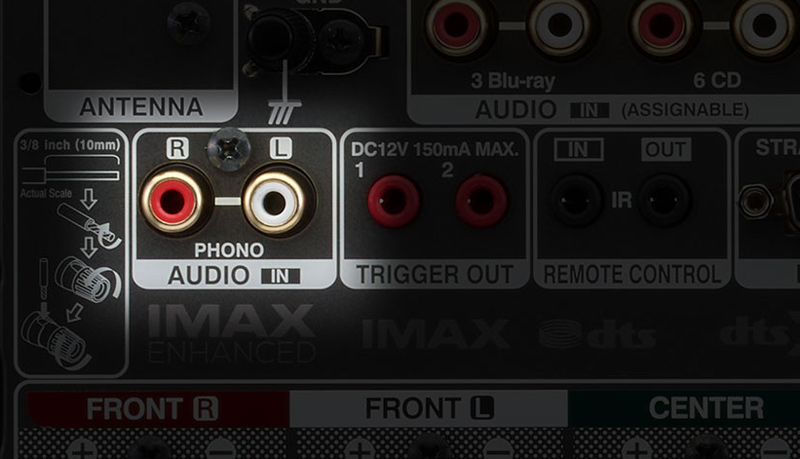
Task: Click the ANTENNA label
Action: click(x=141, y=107)
